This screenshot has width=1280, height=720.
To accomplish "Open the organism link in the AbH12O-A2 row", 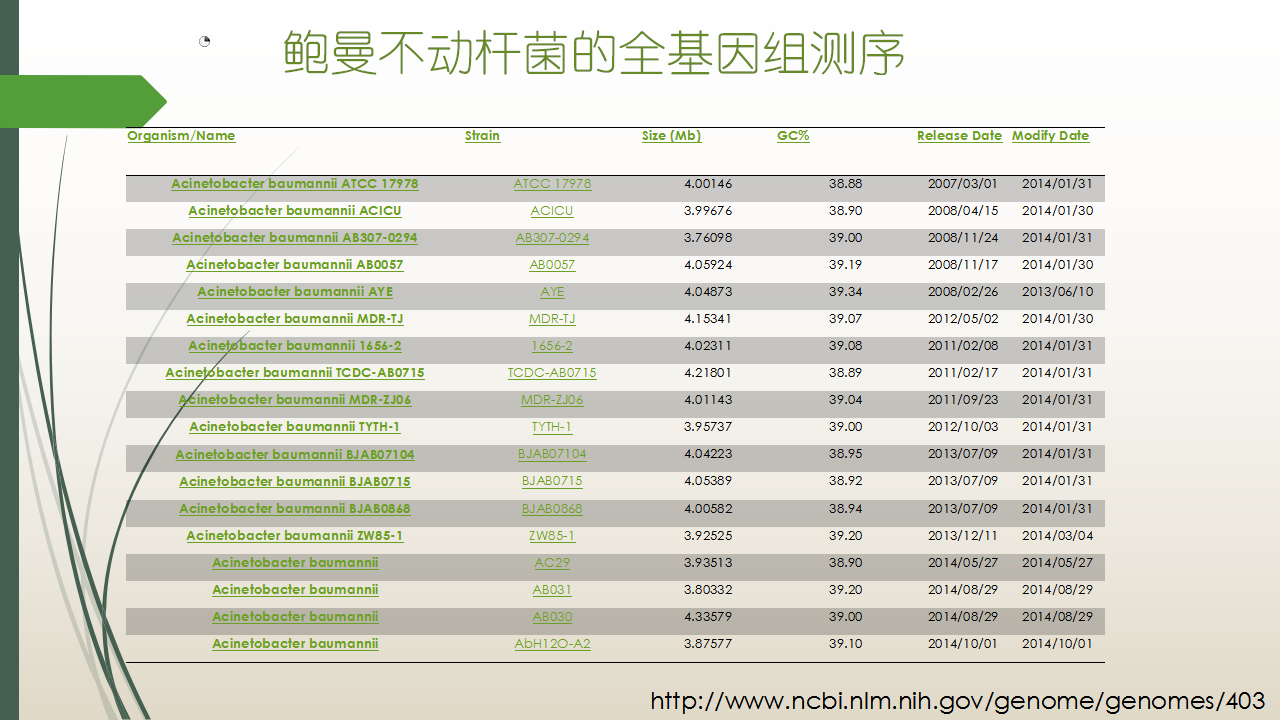I will point(295,644).
